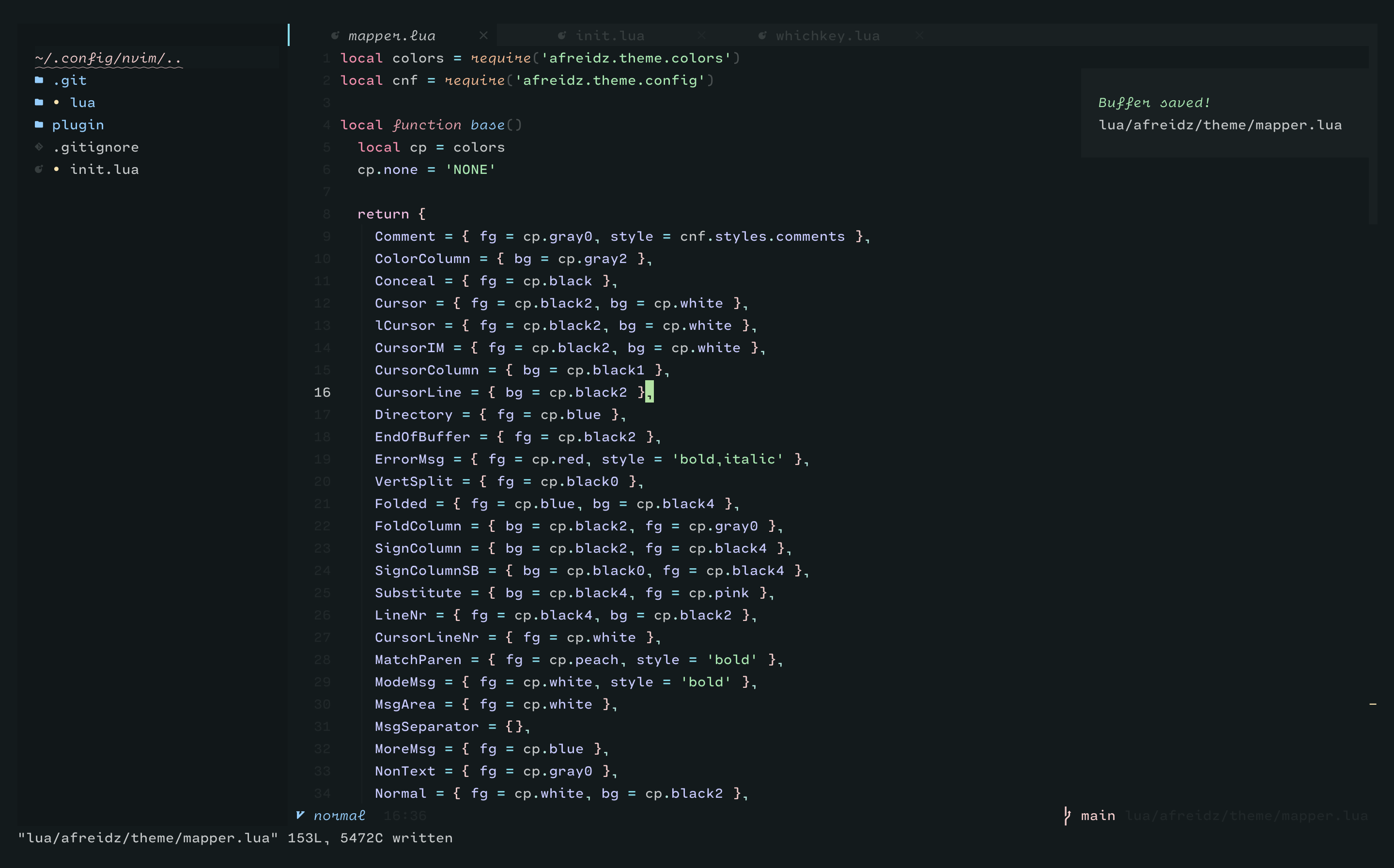Click the 'NONE' string on line 6
This screenshot has width=1394, height=868.
pyautogui.click(x=470, y=170)
